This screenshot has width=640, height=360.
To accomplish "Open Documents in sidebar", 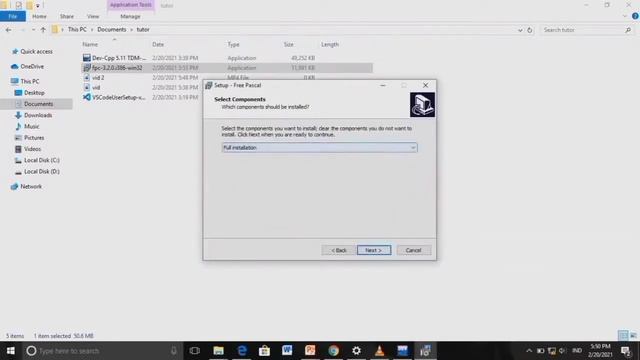I will pyautogui.click(x=38, y=104).
